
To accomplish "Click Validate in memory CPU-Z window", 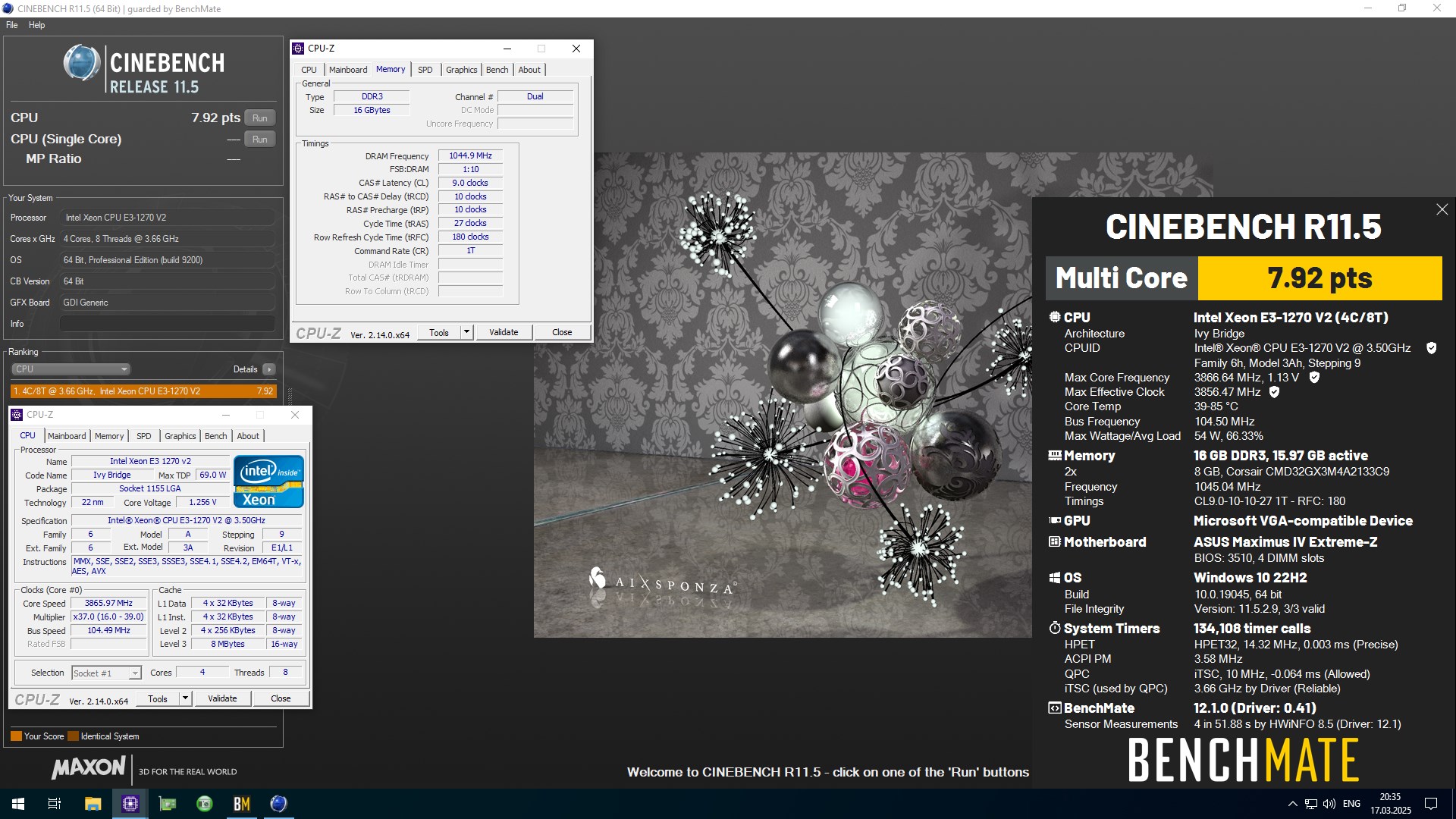I will coord(504,332).
